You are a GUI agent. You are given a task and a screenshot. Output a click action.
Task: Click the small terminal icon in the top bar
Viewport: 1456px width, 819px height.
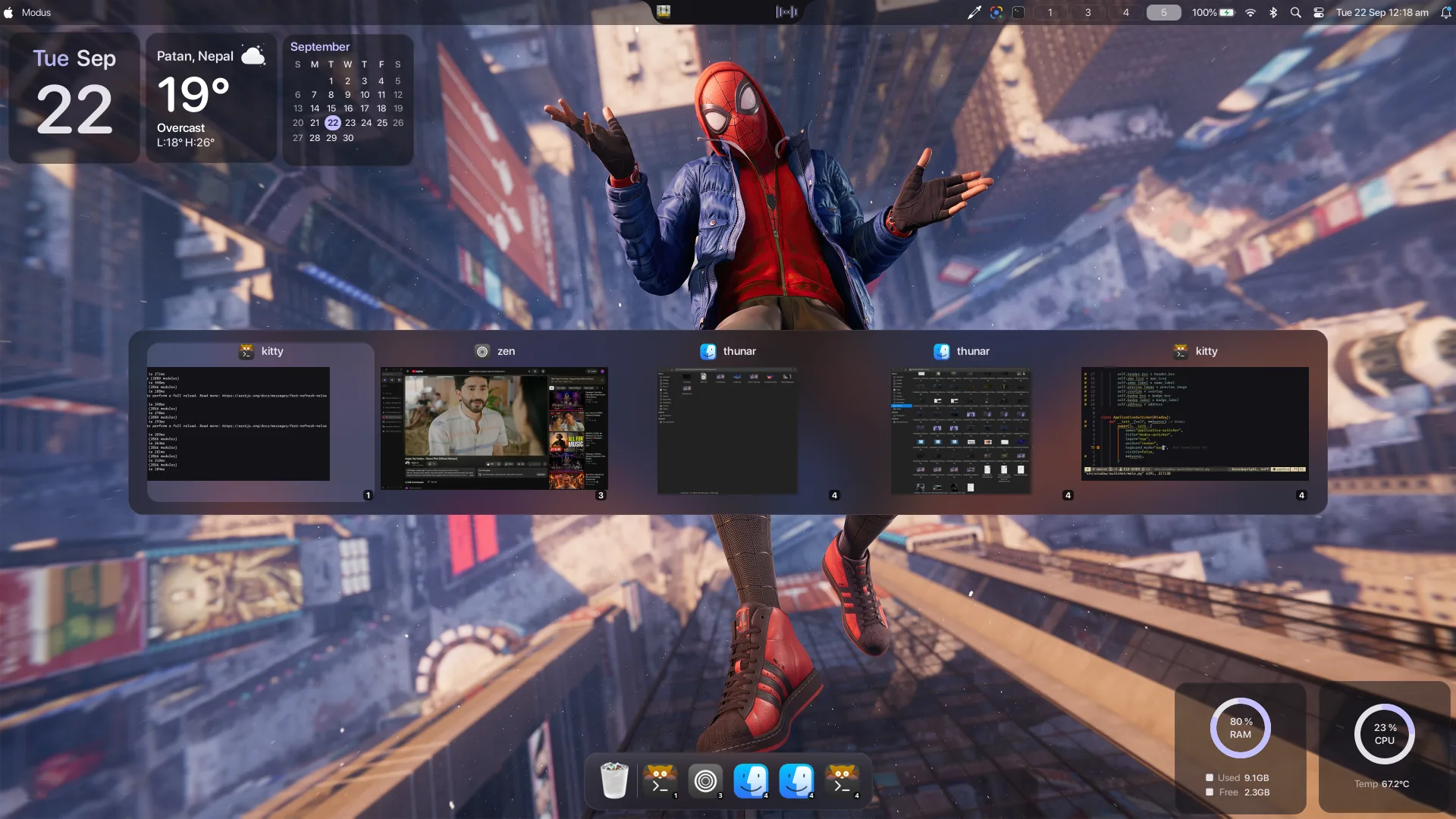tap(1018, 12)
